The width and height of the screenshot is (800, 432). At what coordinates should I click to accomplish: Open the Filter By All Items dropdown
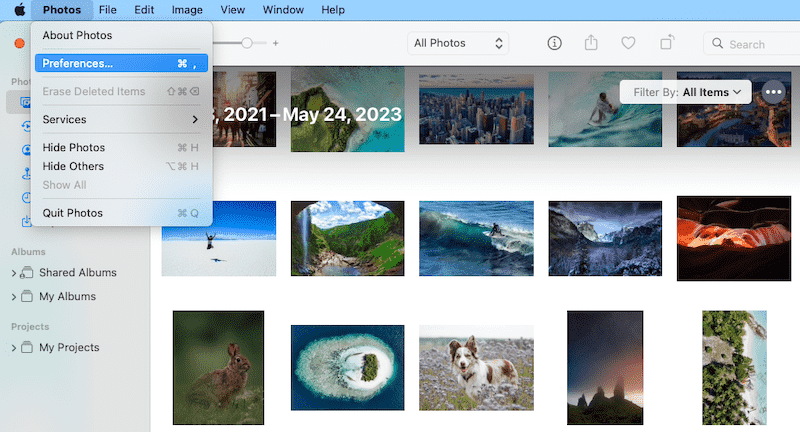pyautogui.click(x=685, y=92)
